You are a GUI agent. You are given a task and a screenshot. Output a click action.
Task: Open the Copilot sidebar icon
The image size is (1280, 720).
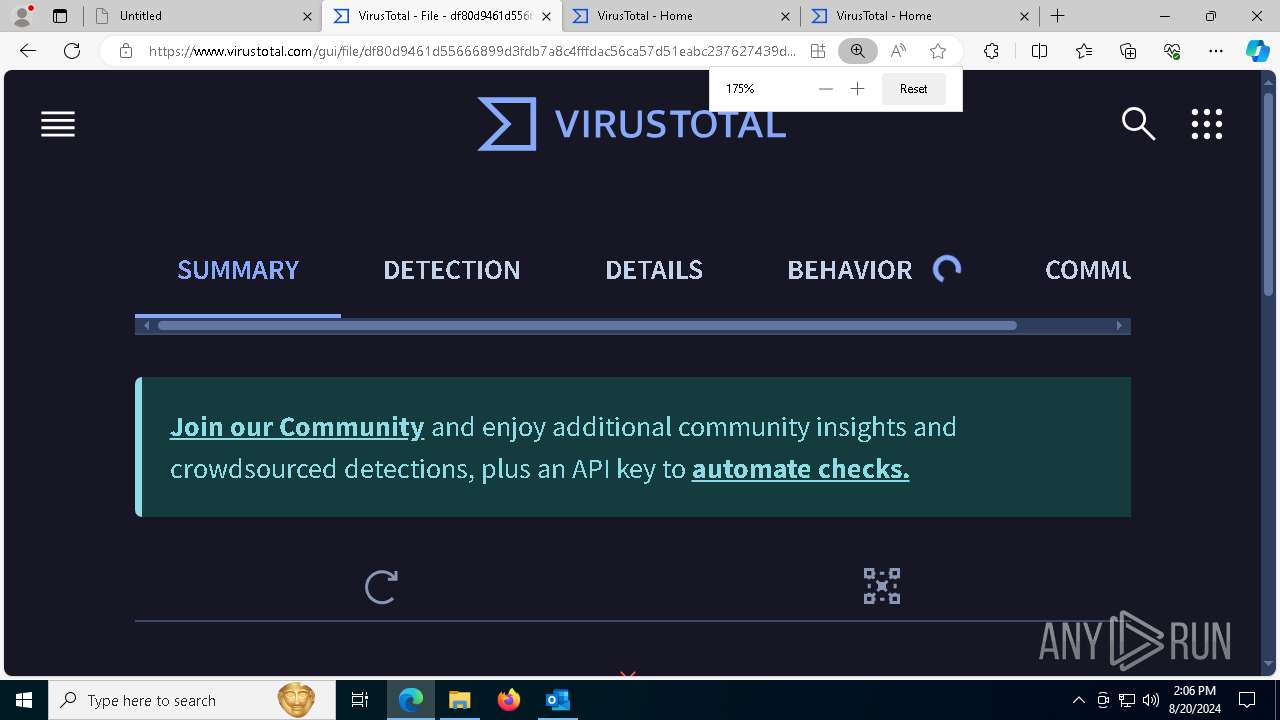point(1258,51)
